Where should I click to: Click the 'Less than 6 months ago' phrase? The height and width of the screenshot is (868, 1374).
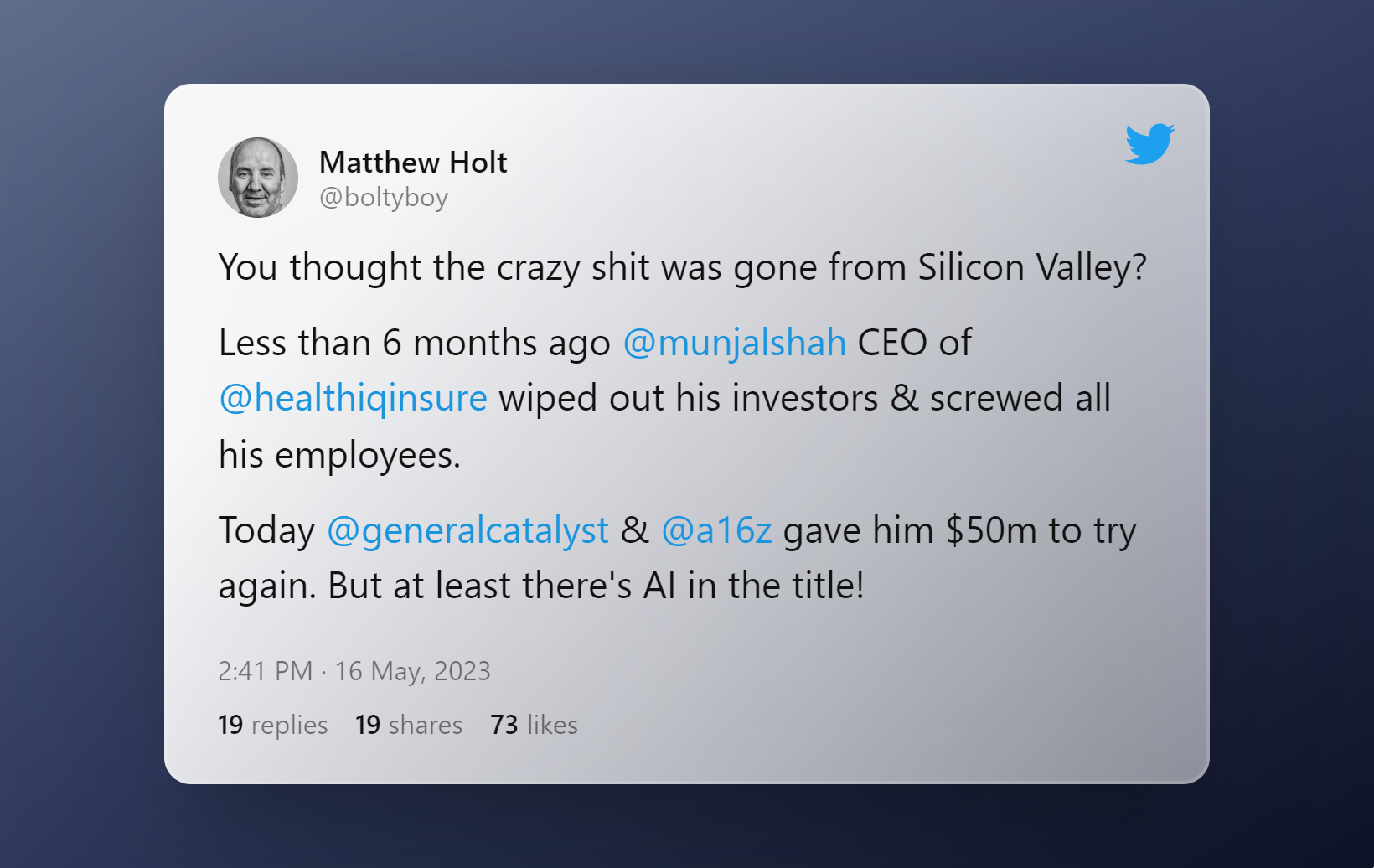click(414, 344)
